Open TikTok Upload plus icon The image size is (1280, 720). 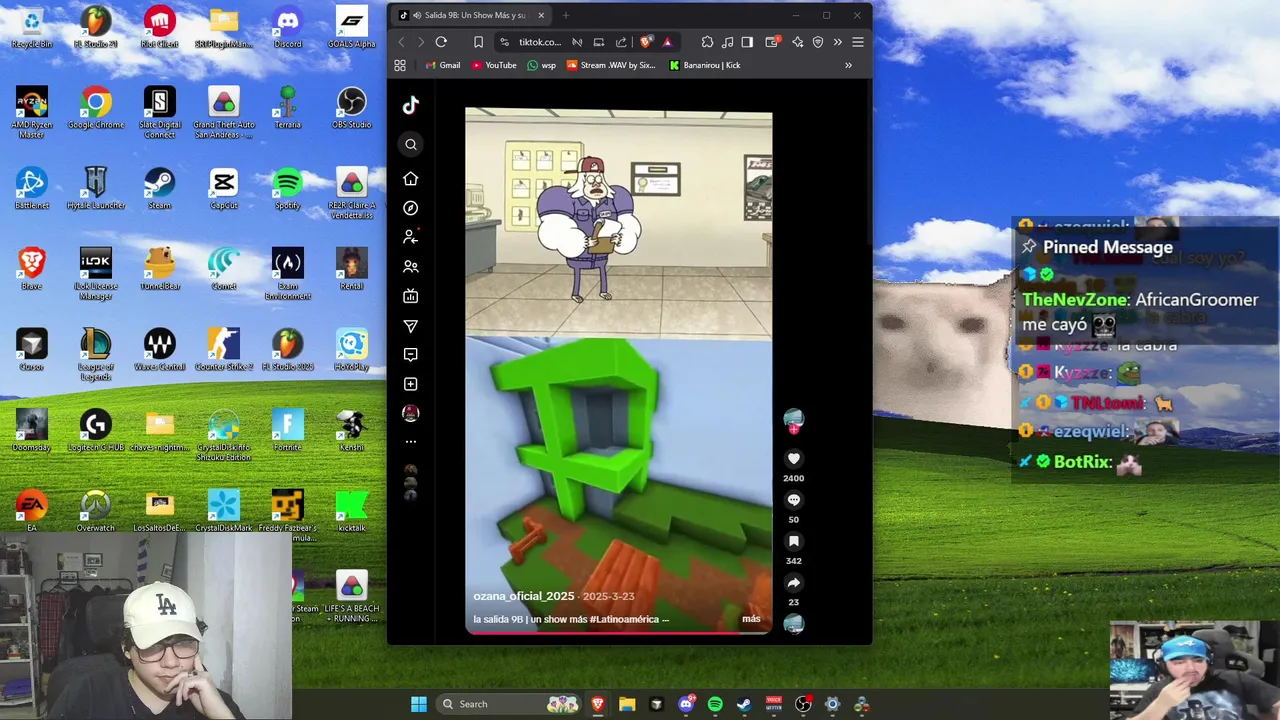(410, 384)
